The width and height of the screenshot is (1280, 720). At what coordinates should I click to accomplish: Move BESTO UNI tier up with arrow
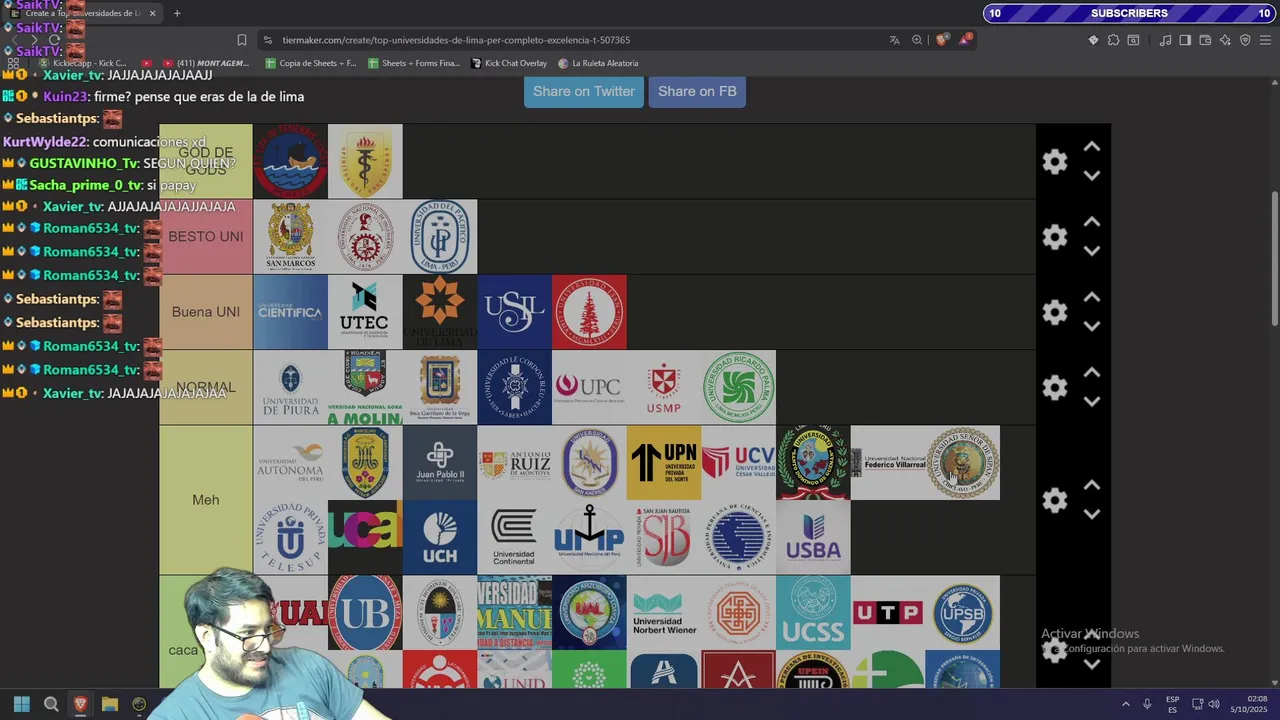pyautogui.click(x=1092, y=222)
